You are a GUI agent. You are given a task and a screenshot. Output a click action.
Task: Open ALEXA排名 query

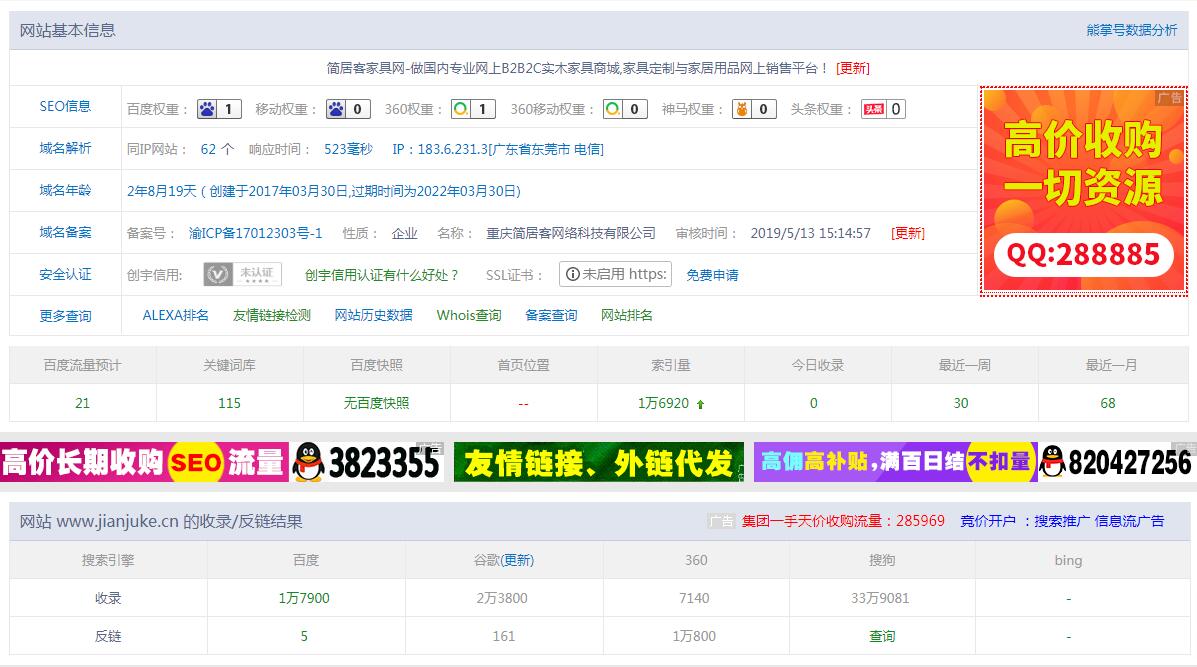(x=176, y=315)
